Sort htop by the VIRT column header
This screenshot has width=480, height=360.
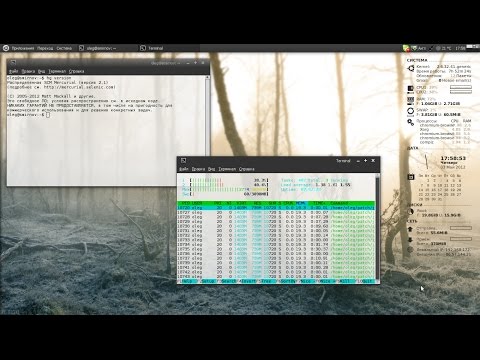click(x=241, y=203)
